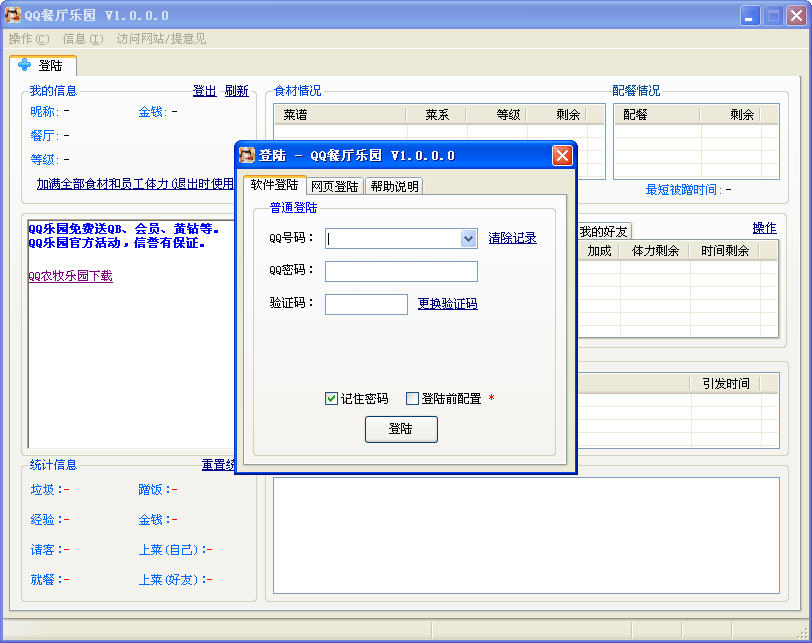Open the 操作(C) menu
Image resolution: width=812 pixels, height=643 pixels.
(x=29, y=39)
